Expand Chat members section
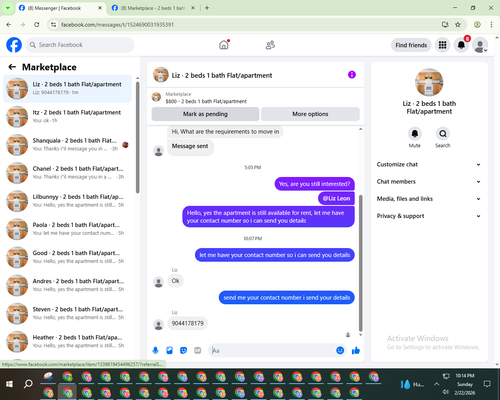The height and width of the screenshot is (400, 500). (x=429, y=182)
